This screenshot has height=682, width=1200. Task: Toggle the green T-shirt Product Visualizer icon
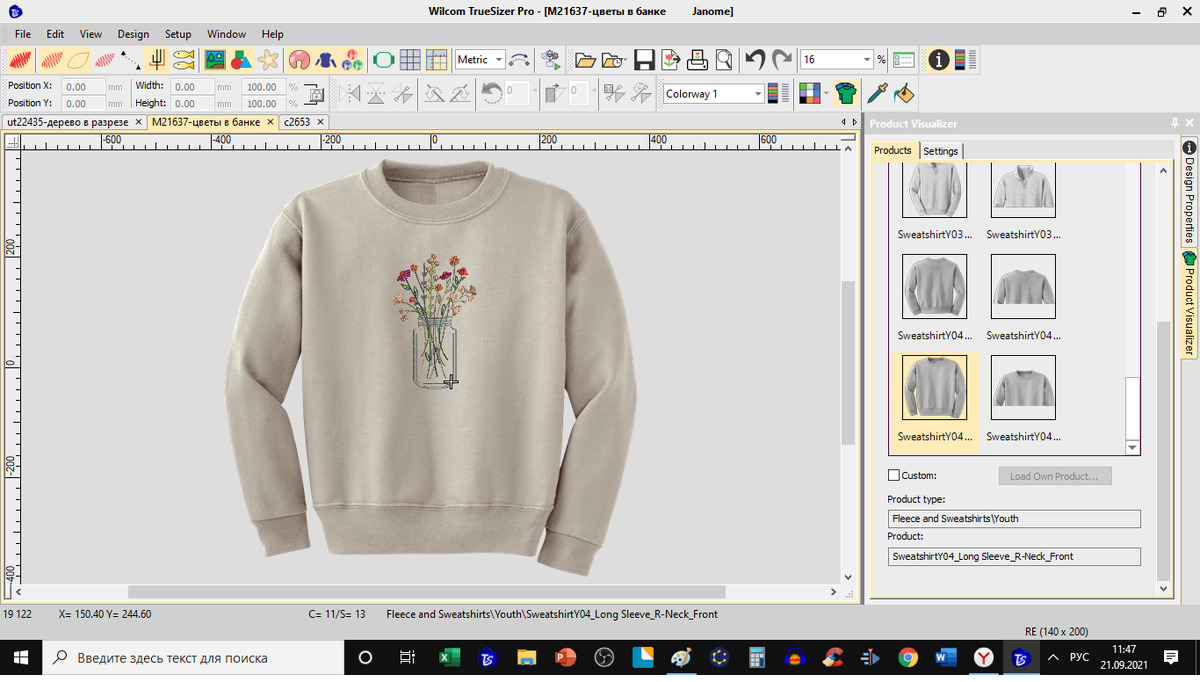pos(846,93)
